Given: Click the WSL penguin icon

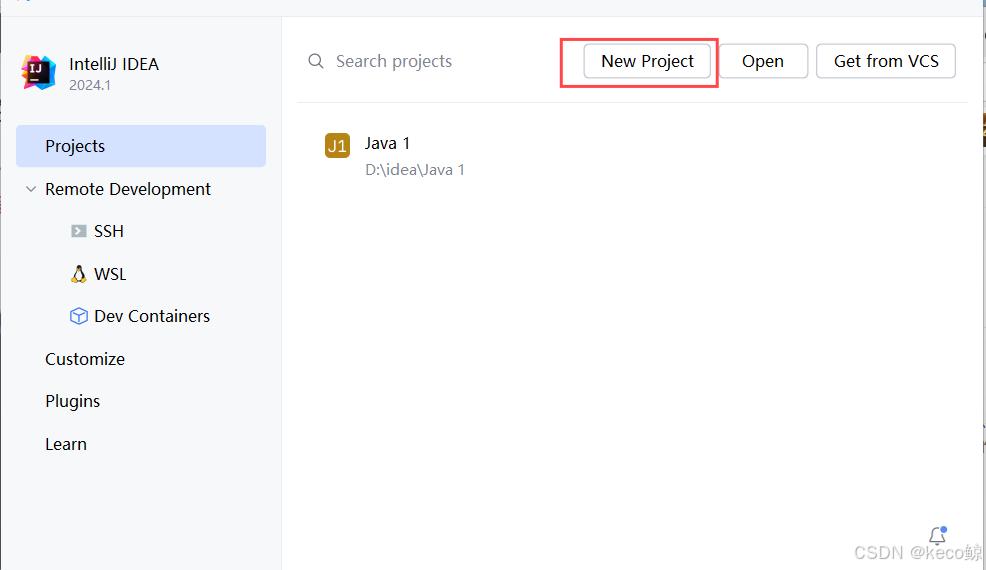Looking at the screenshot, I should click(79, 274).
